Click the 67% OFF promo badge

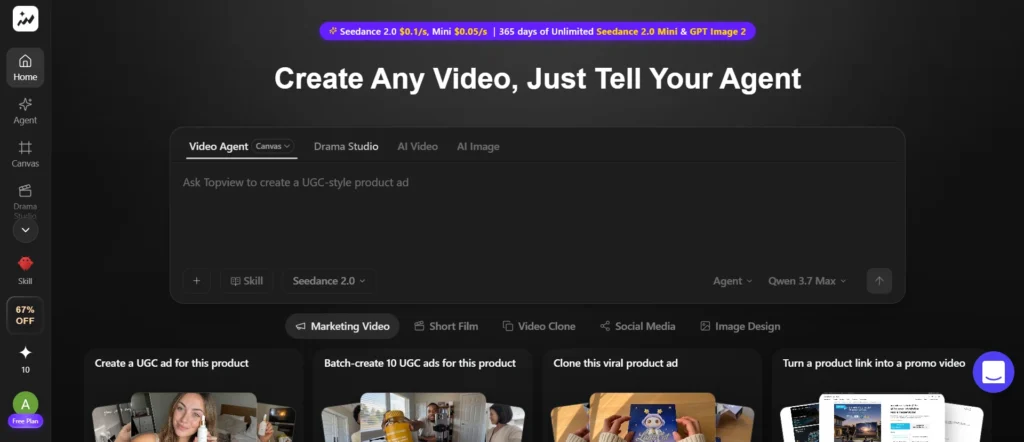(x=25, y=315)
